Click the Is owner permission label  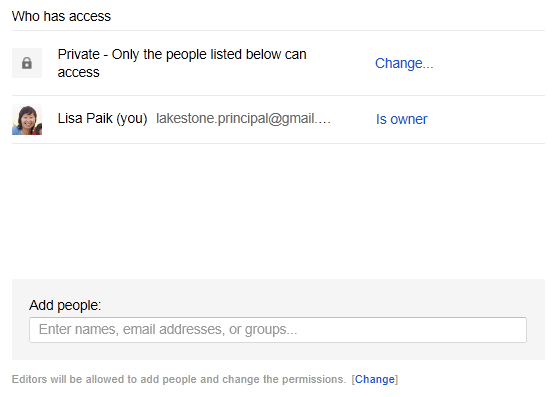click(401, 119)
